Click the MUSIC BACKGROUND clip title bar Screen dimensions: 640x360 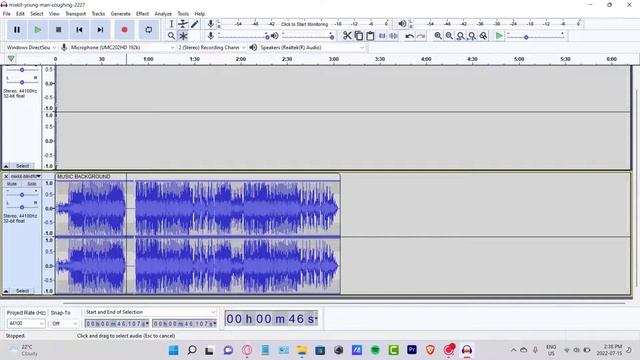[x=198, y=176]
